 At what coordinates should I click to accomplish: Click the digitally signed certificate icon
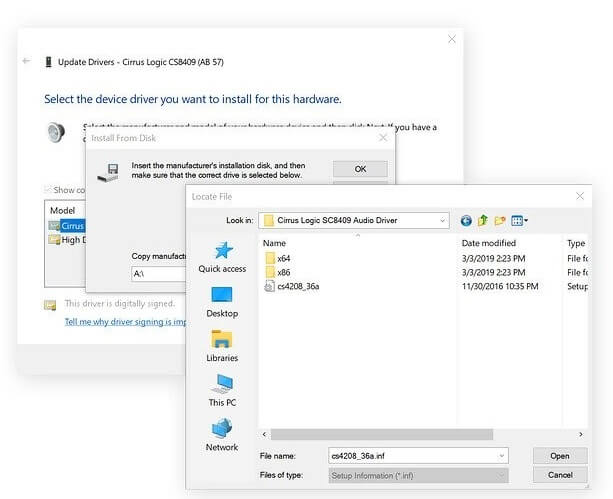point(50,305)
